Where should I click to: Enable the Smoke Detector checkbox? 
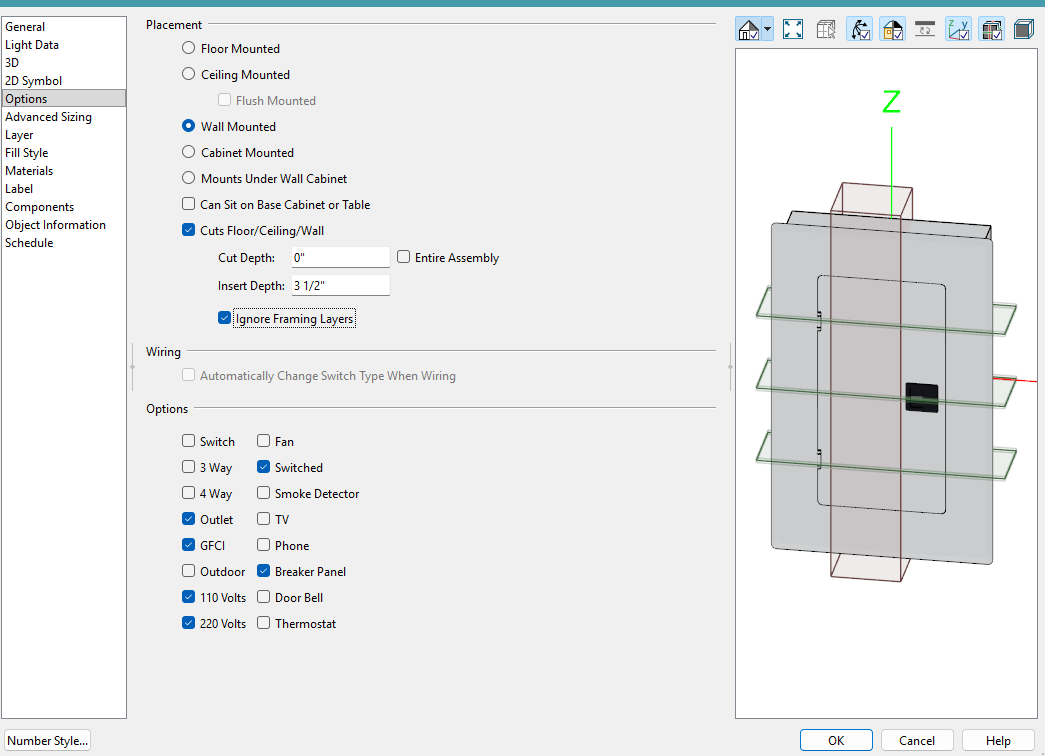[x=264, y=493]
